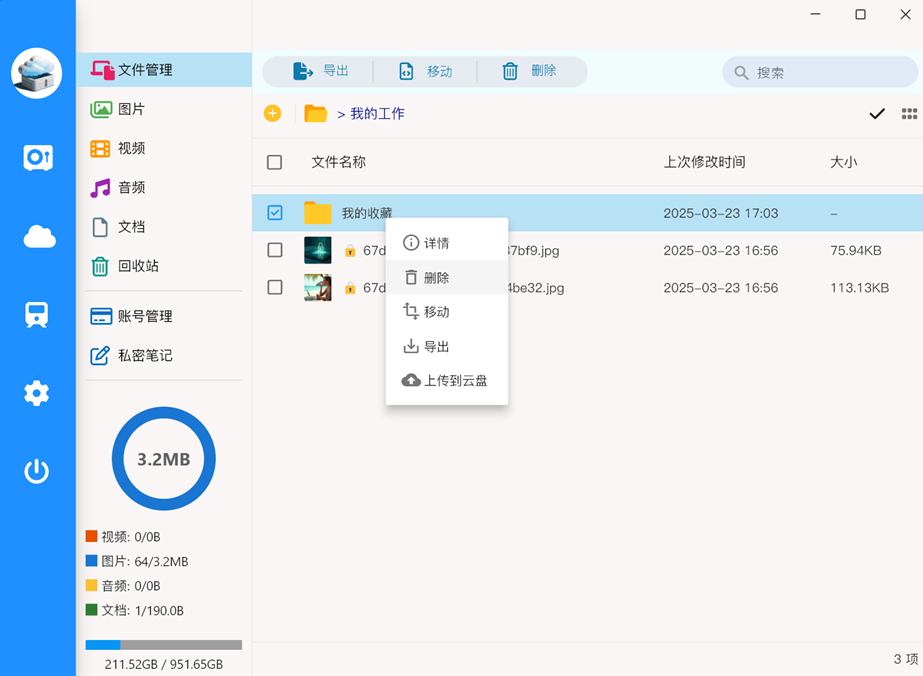Check the 4be32.jpg row checkbox
Viewport: 923px width, 676px height.
click(274, 287)
